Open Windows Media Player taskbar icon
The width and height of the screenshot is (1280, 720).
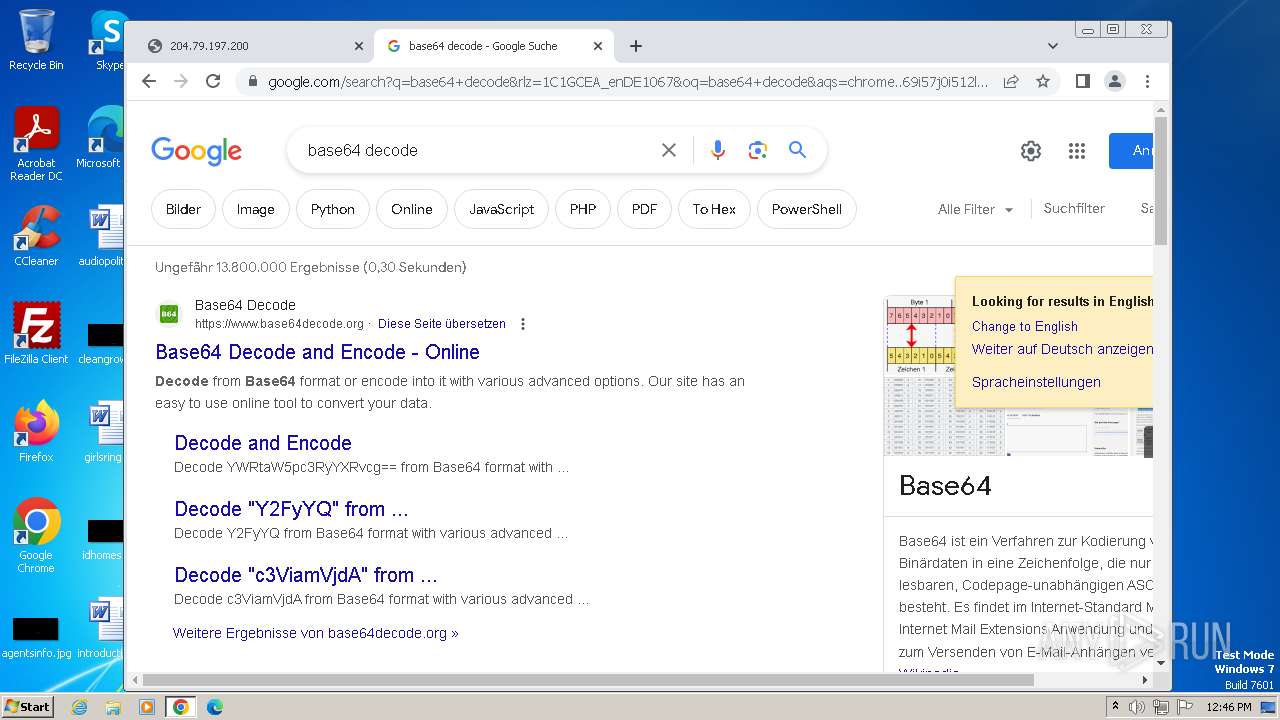click(x=147, y=707)
